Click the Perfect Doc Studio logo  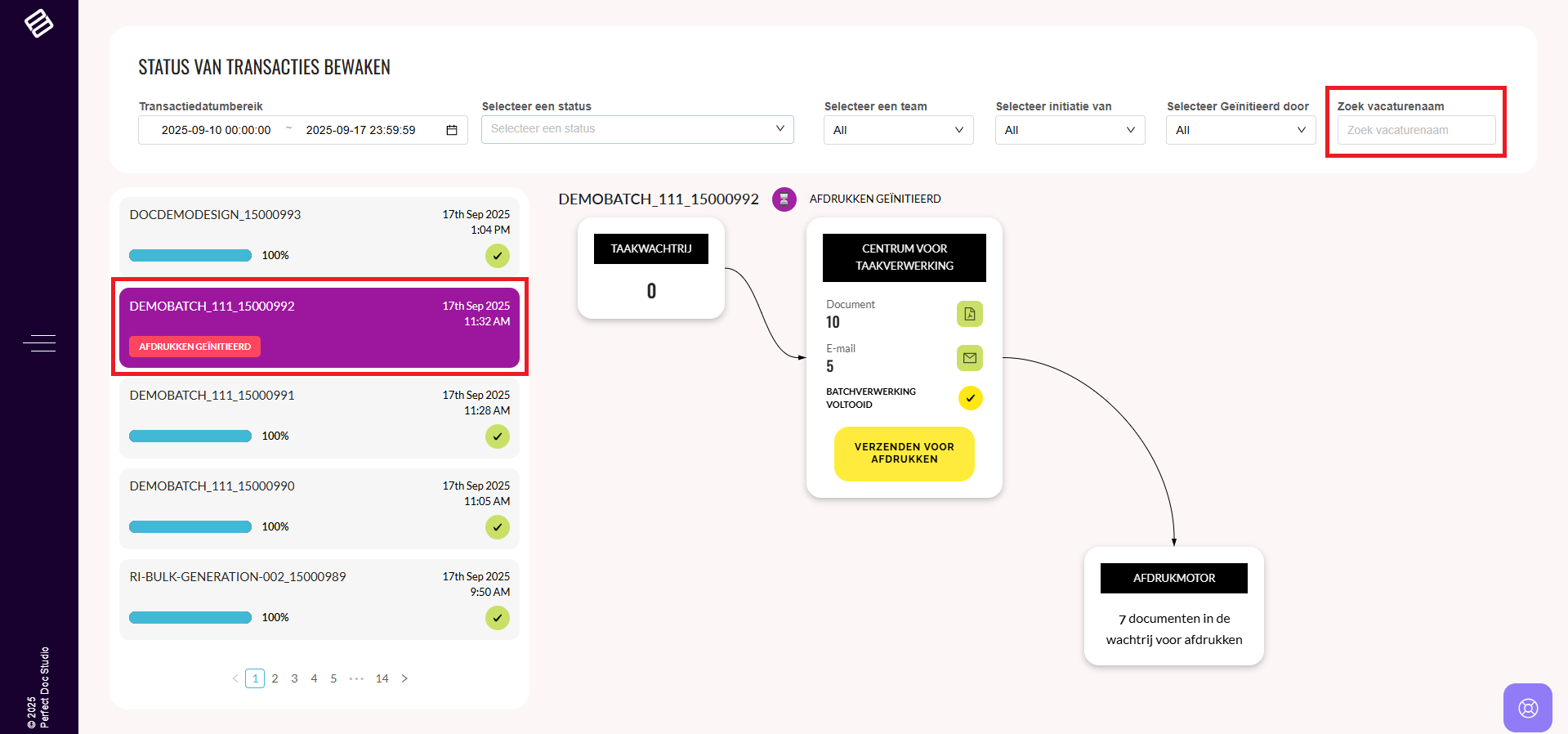38,23
